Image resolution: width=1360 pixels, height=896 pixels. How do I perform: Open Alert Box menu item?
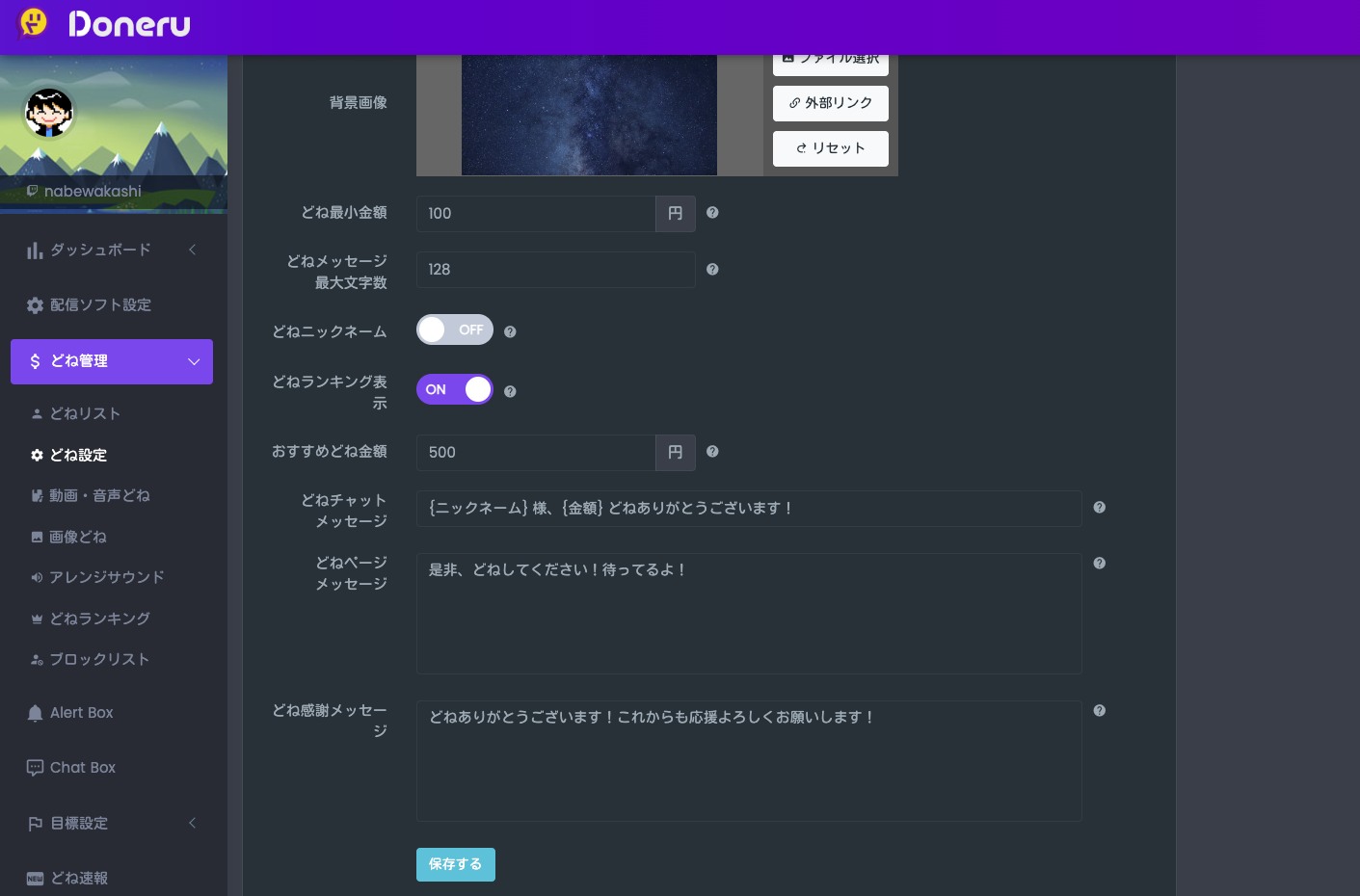(81, 712)
